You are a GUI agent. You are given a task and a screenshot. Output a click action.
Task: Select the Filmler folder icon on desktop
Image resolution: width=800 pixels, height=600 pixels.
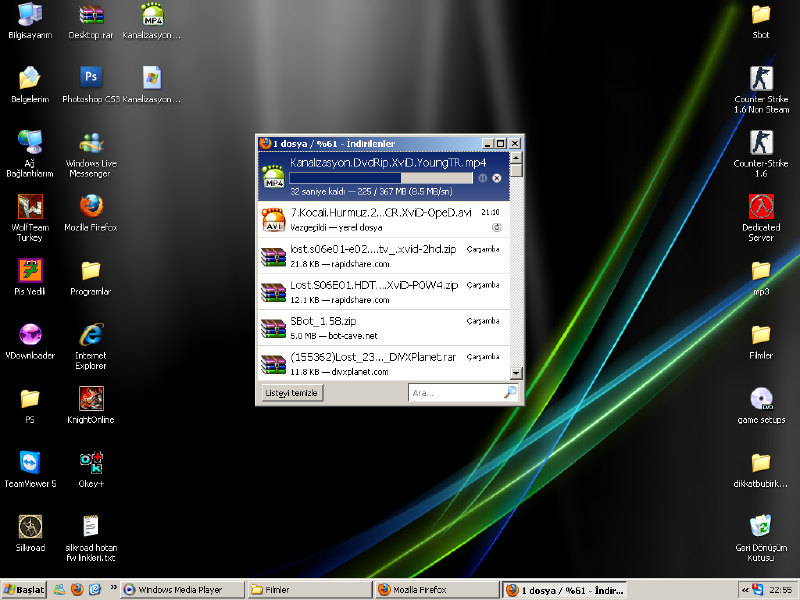pyautogui.click(x=761, y=341)
